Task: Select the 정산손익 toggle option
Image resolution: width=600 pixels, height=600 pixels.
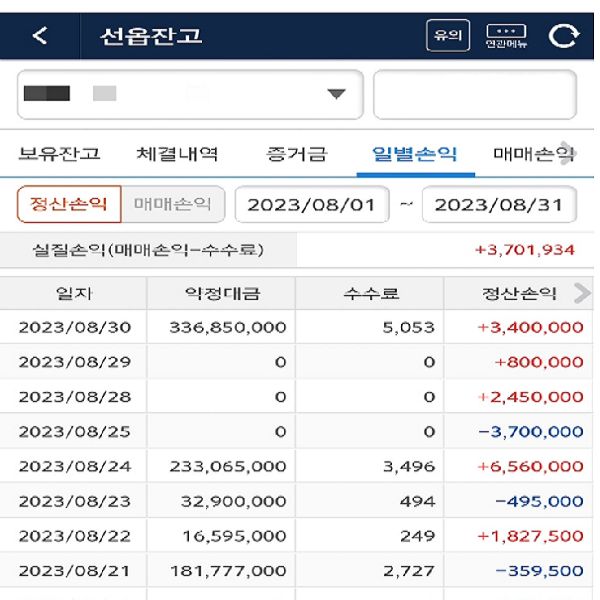Action: click(x=69, y=204)
